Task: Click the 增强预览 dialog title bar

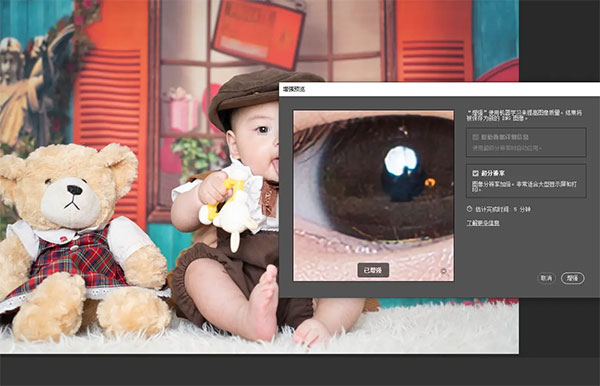Action: click(439, 89)
